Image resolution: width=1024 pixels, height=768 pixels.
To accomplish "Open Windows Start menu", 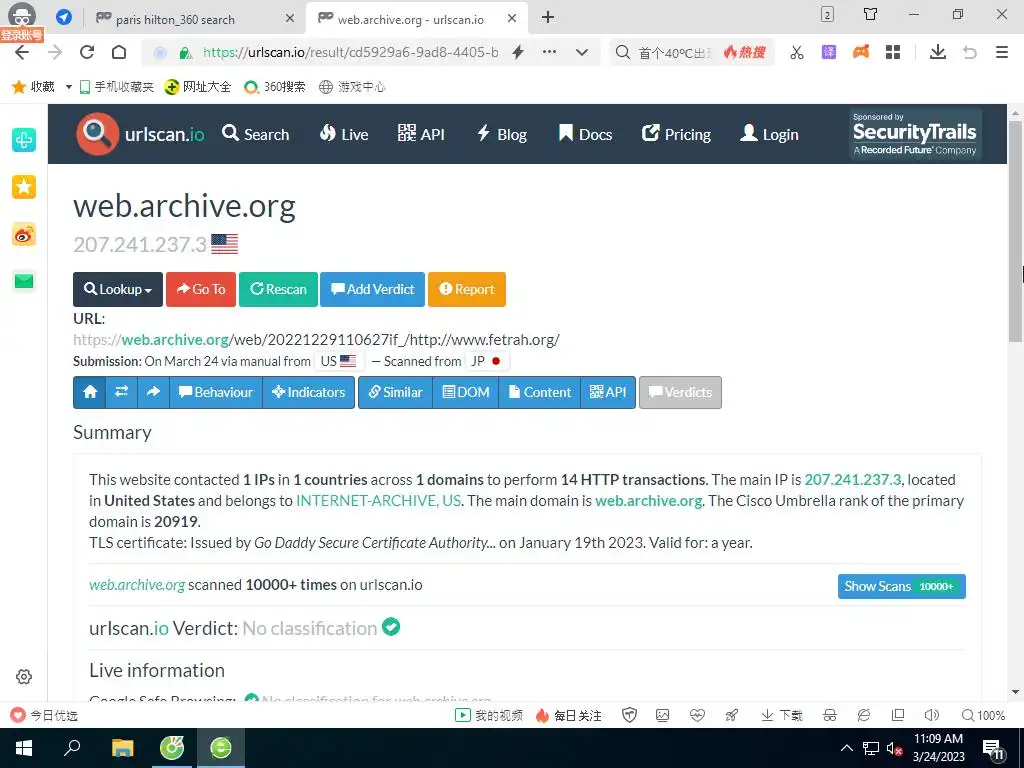I will pyautogui.click(x=24, y=748).
